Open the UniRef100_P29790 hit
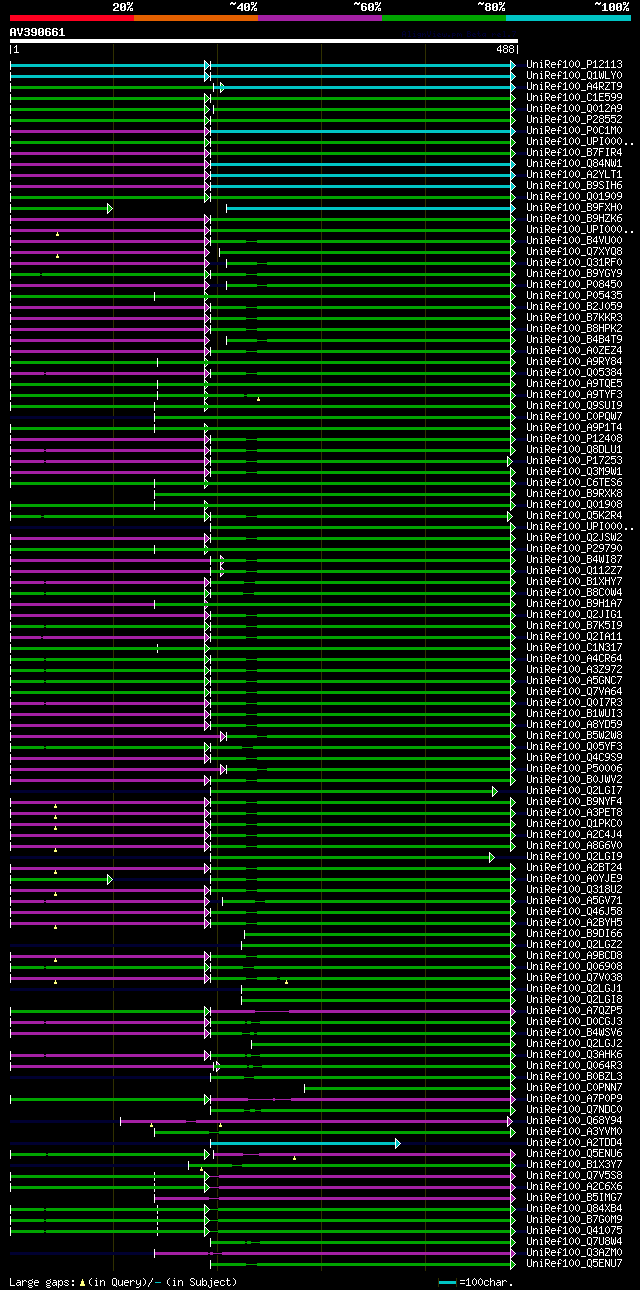Screen dimensions: 640x1290 (574, 548)
